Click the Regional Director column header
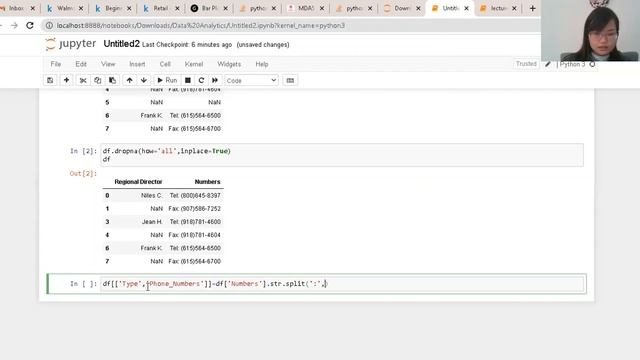Viewport: 640px width, 360px height. 138,182
